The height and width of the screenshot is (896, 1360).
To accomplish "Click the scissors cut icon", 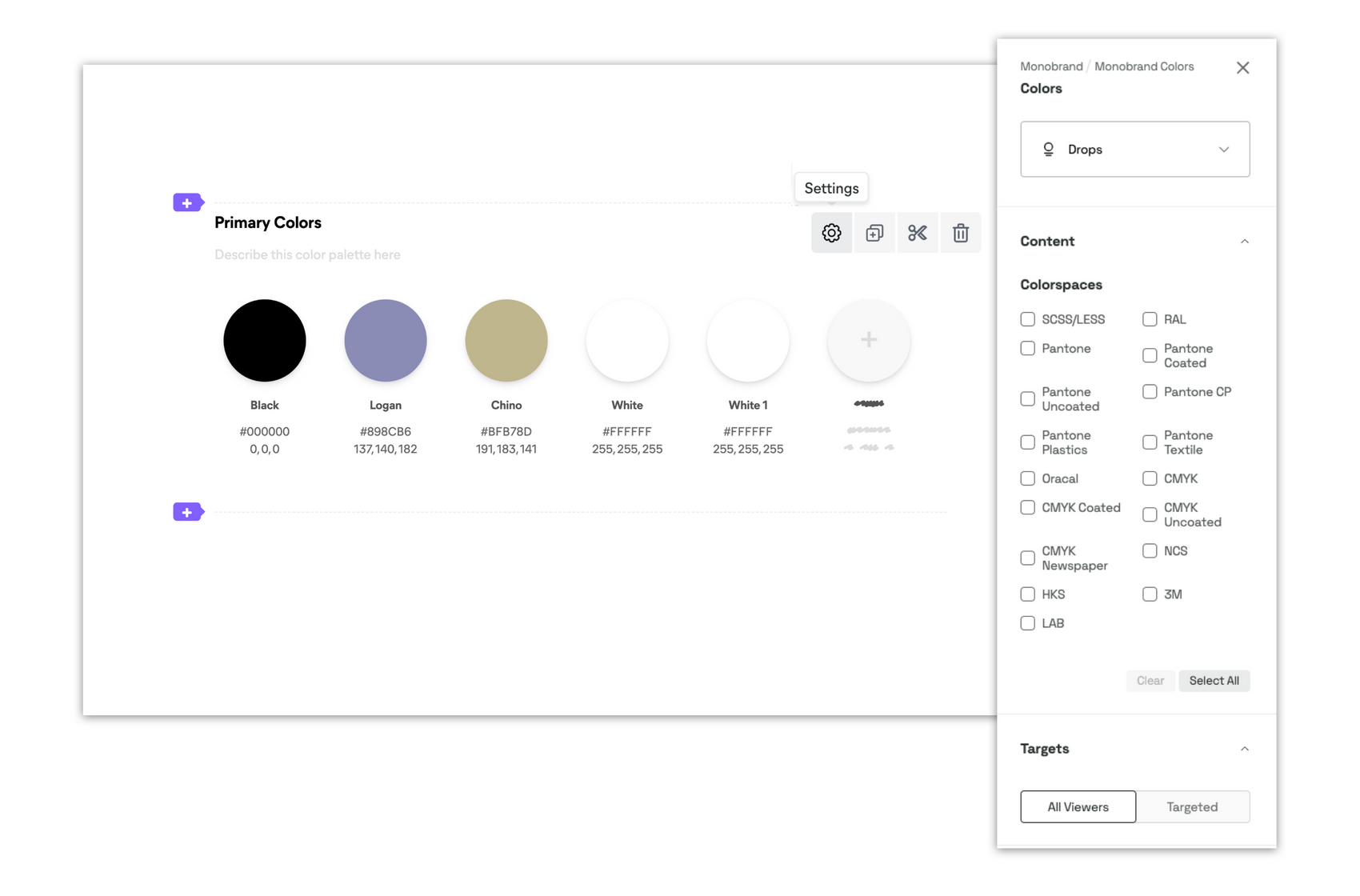I will pyautogui.click(x=918, y=233).
